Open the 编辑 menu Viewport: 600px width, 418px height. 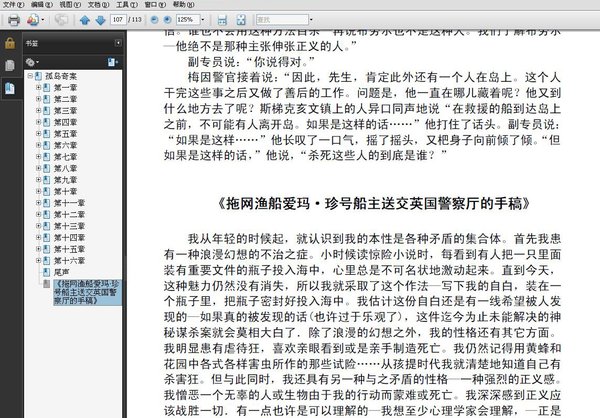point(41,4)
